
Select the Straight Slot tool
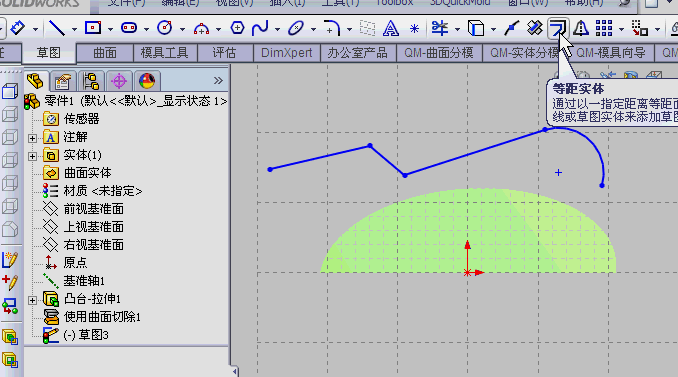click(129, 28)
